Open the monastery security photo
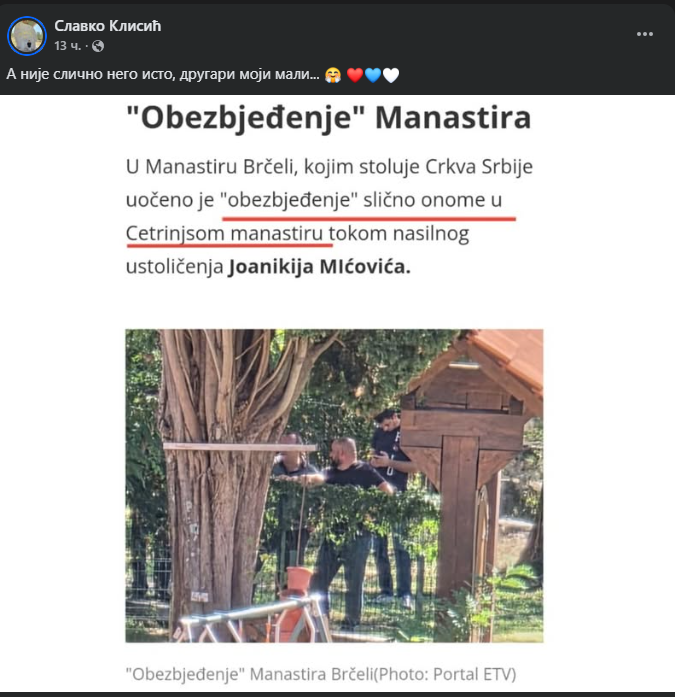Screen dimensions: 675x697 coord(334,485)
